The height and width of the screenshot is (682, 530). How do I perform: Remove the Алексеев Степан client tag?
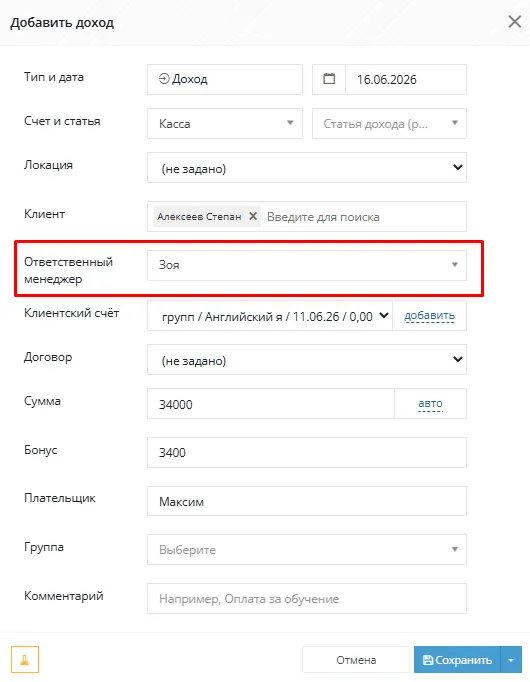click(x=253, y=216)
